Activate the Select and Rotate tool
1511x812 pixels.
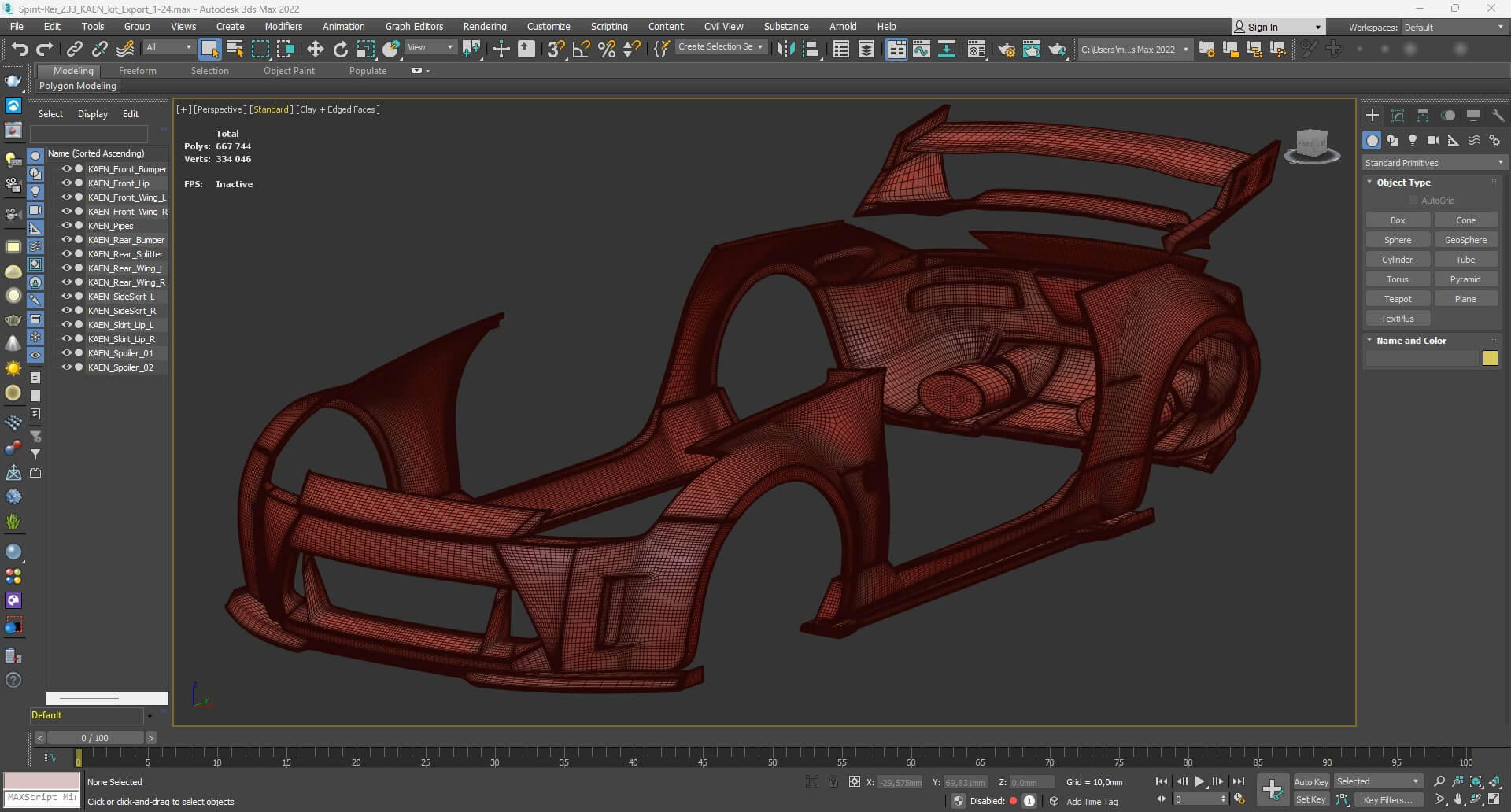340,50
